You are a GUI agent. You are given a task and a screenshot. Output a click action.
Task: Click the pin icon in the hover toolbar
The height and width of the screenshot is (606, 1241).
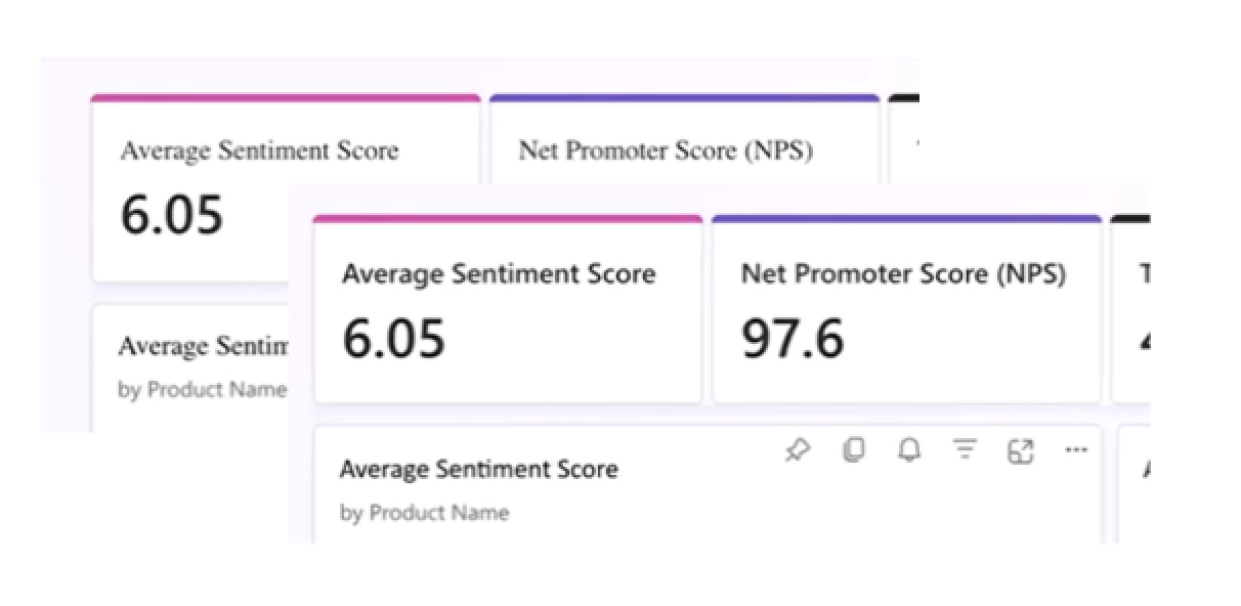tap(796, 450)
